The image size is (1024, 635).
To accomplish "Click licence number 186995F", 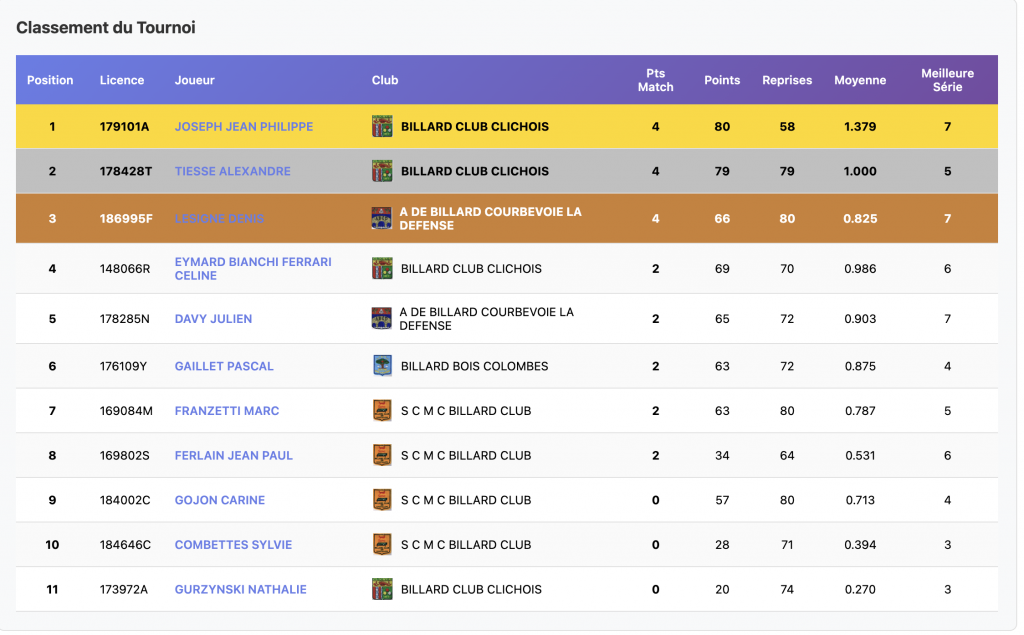I will [x=126, y=219].
